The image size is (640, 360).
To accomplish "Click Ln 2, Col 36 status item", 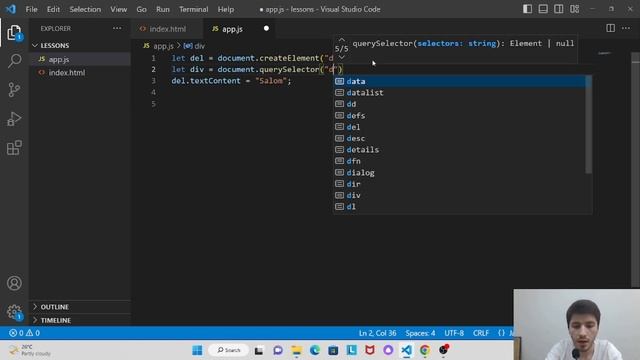I will (378, 333).
